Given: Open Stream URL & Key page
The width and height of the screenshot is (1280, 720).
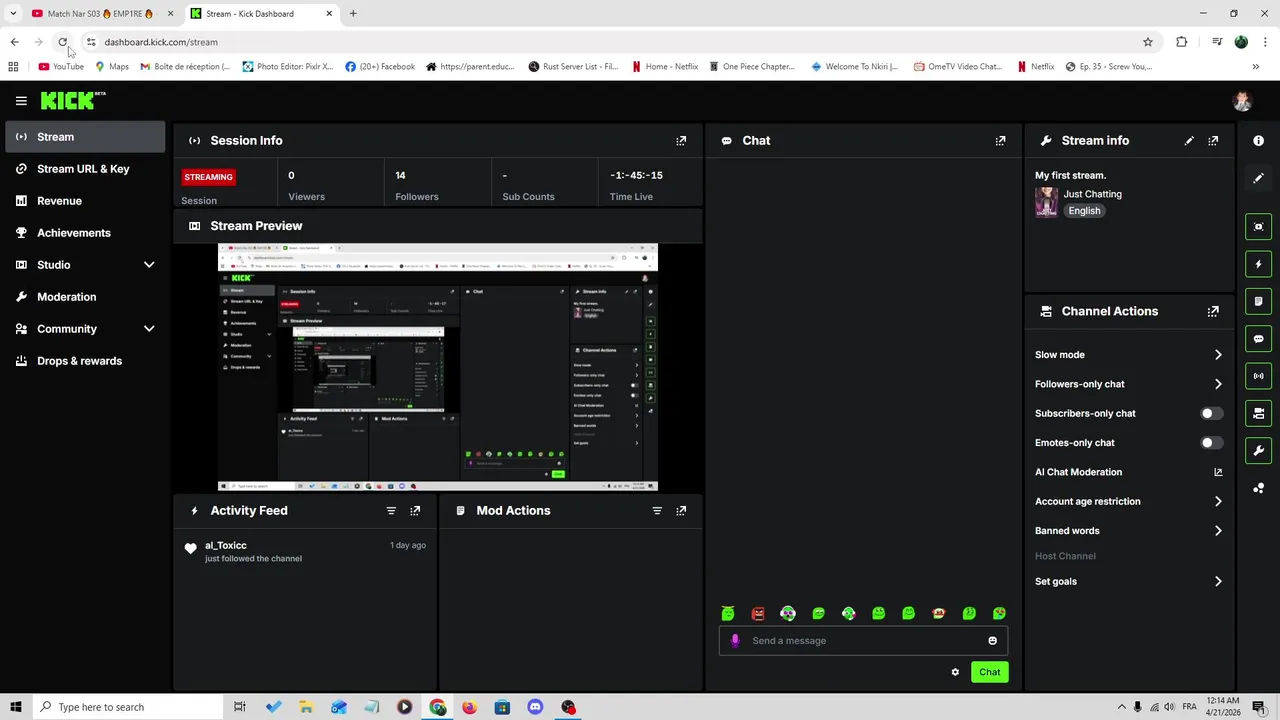Looking at the screenshot, I should [x=85, y=169].
